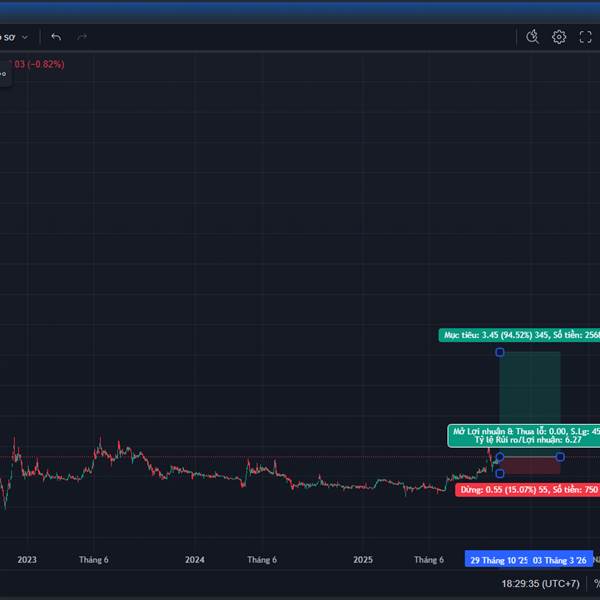Open chart settings gear icon
The height and width of the screenshot is (600, 600).
tap(559, 37)
